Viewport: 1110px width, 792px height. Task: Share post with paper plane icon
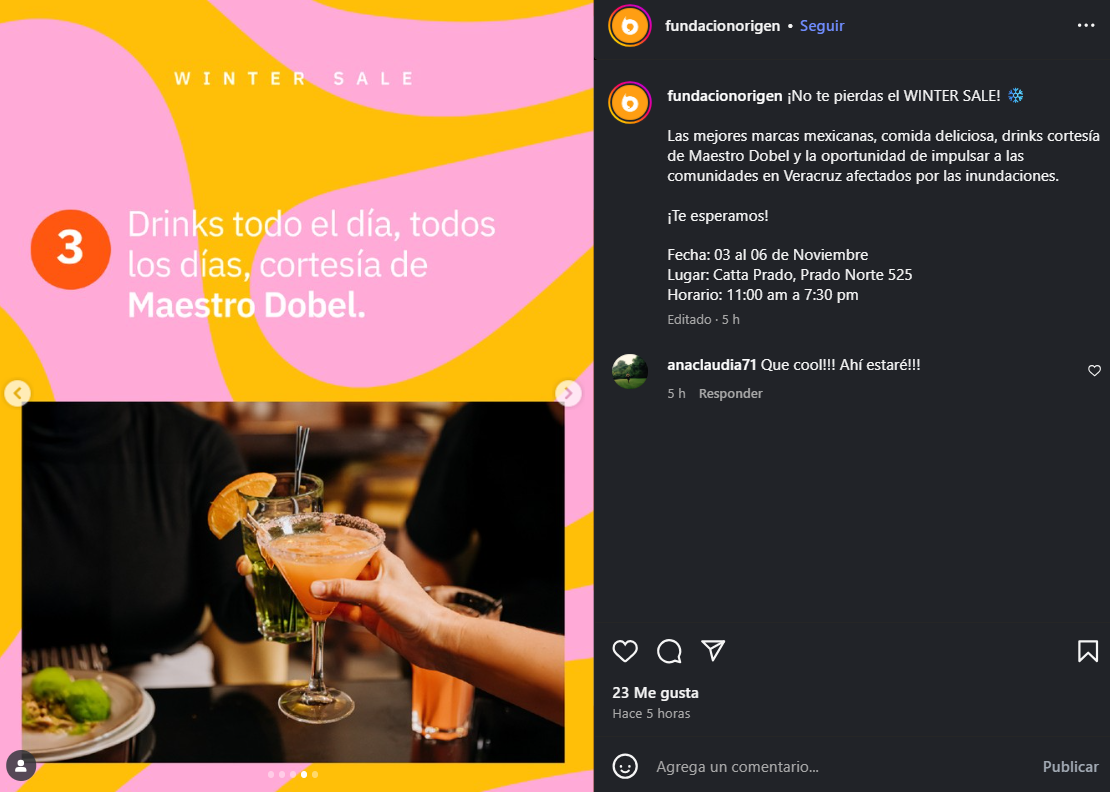tap(713, 650)
